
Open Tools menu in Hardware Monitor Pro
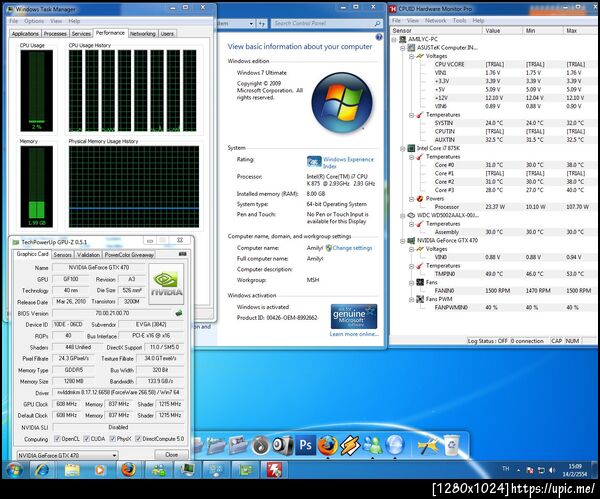459,21
